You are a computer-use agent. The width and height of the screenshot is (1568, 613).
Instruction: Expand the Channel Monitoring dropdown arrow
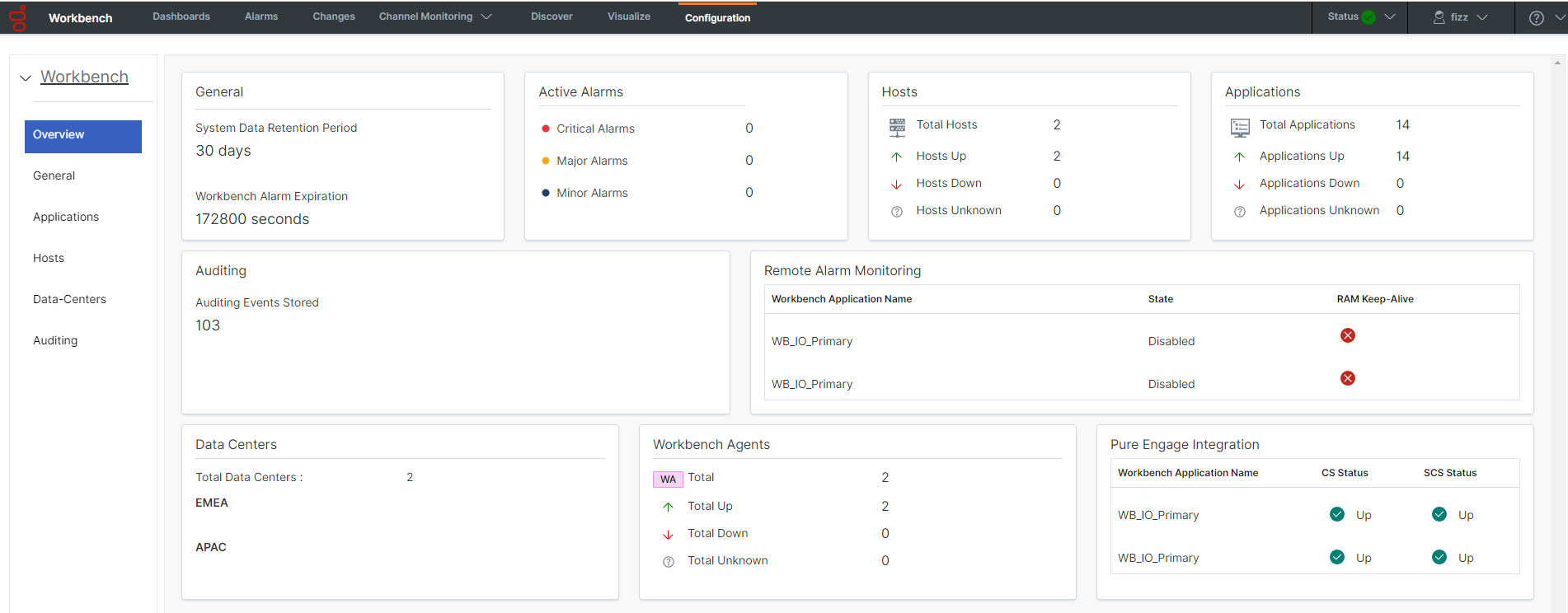coord(486,16)
